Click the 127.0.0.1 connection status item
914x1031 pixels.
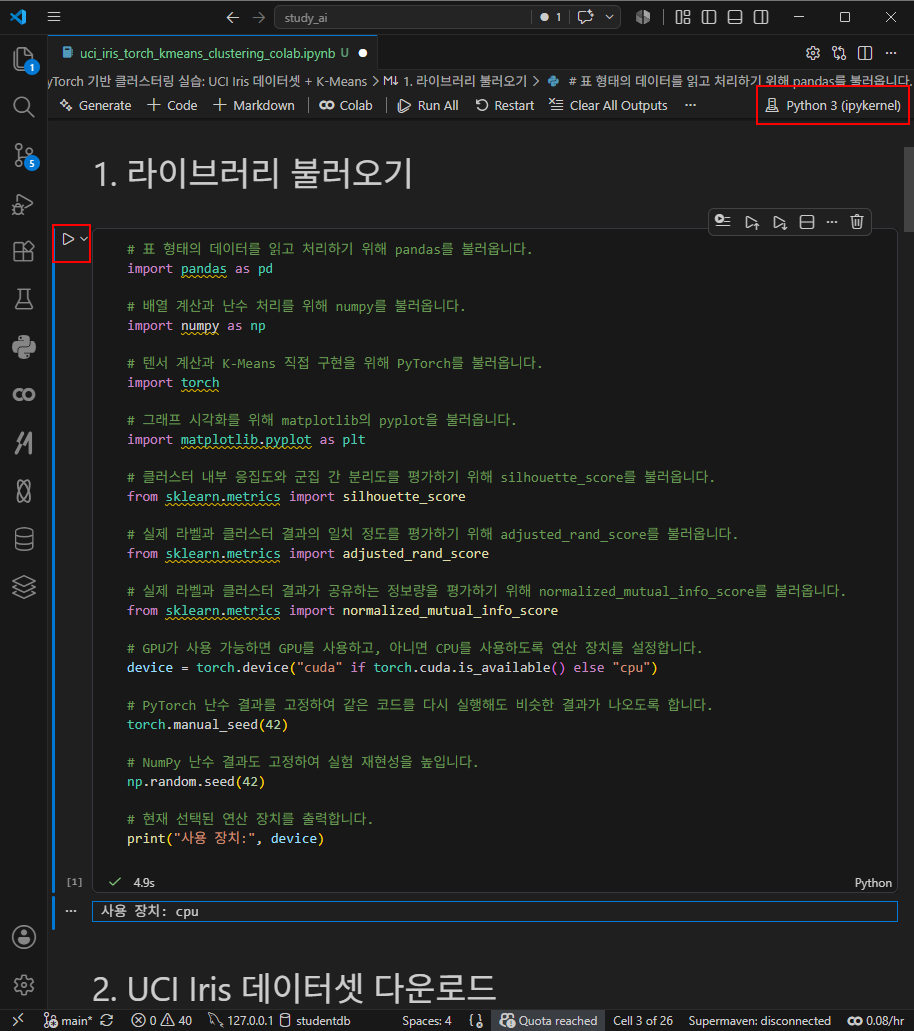pyautogui.click(x=241, y=1020)
